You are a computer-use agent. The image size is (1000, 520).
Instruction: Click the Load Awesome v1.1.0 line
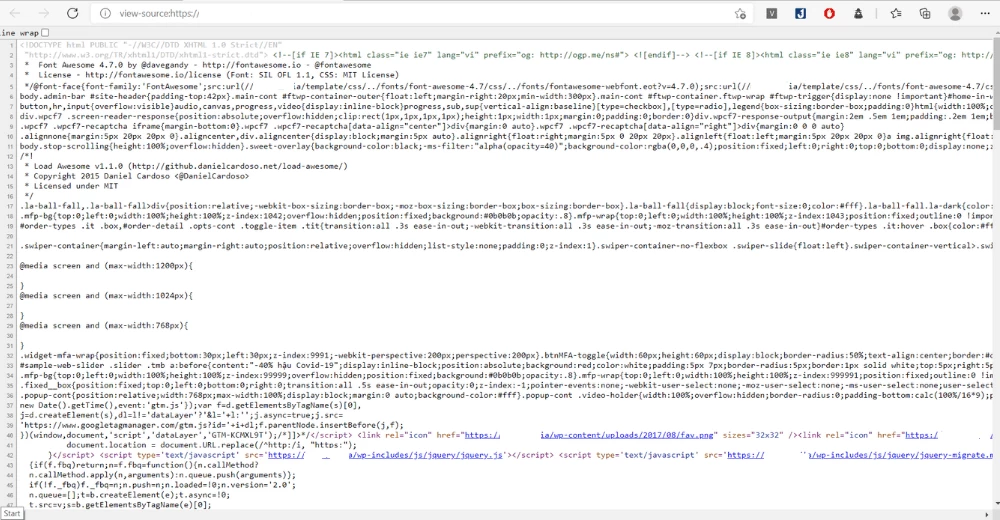tap(186, 166)
